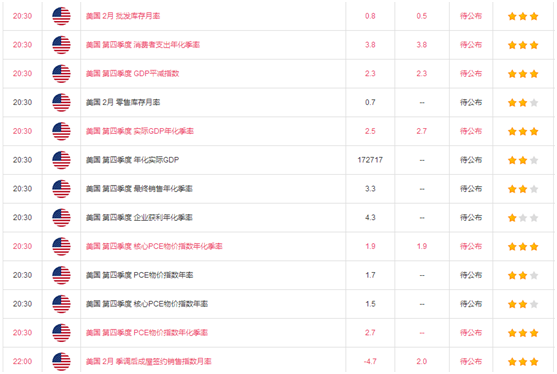Open the 美国 2月 批发库存月率 event
This screenshot has height=374, width=557.
coord(123,16)
